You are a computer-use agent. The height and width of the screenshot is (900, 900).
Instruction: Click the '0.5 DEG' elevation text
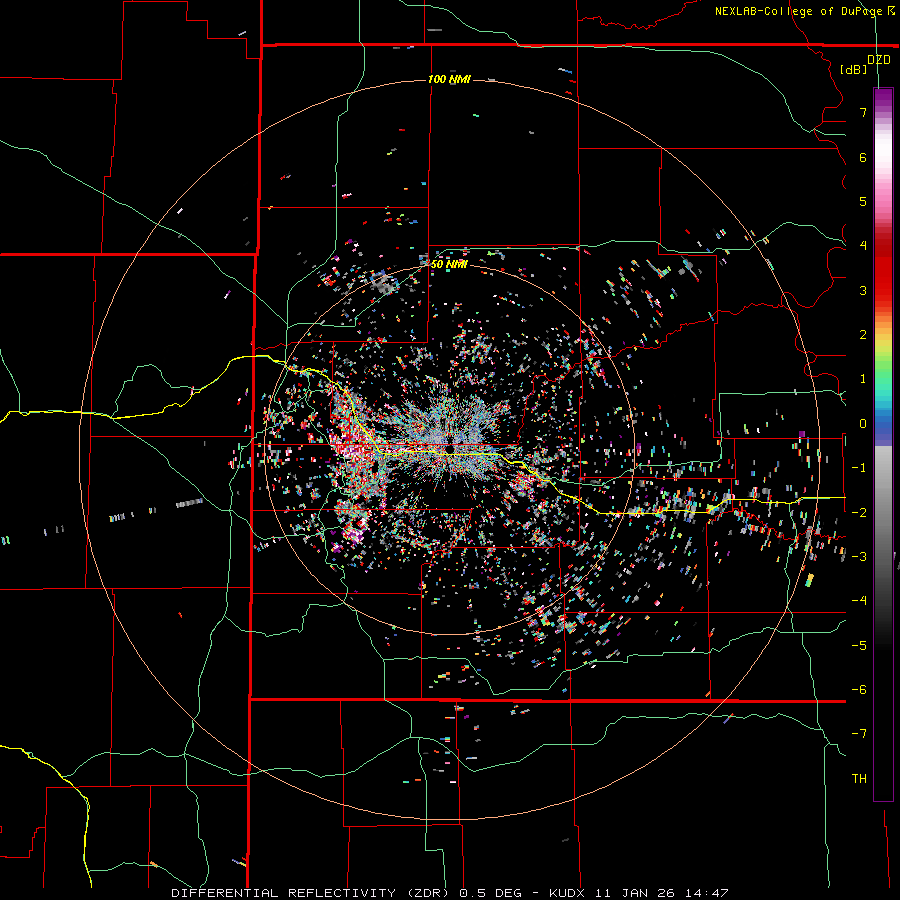tap(490, 893)
